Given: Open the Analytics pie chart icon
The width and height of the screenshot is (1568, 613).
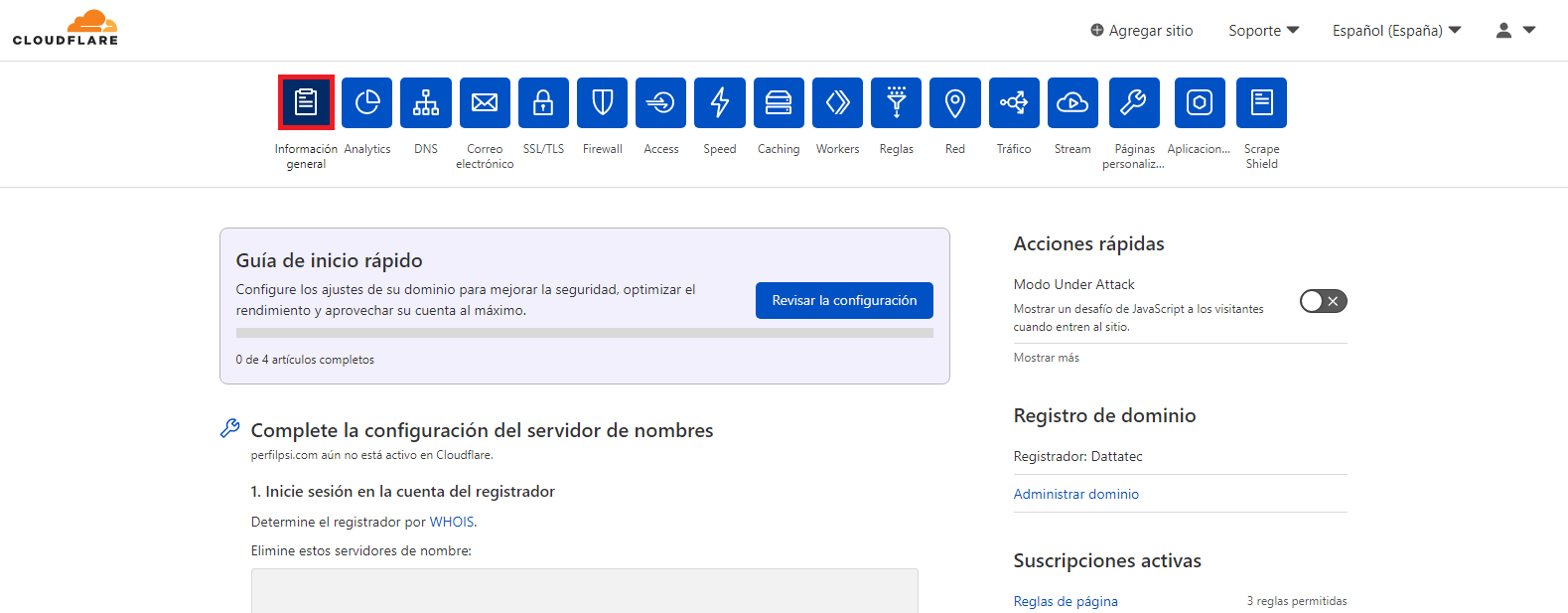Looking at the screenshot, I should [x=366, y=102].
